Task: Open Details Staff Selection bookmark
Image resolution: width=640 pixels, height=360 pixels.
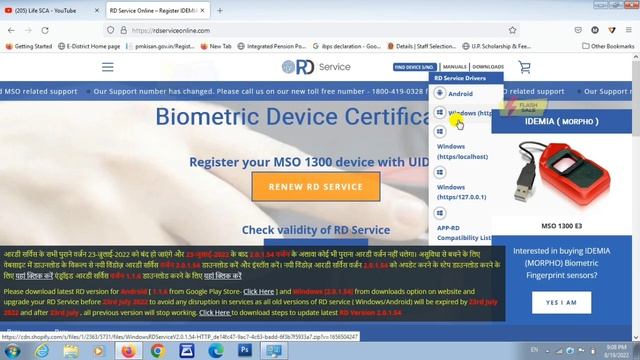Action: (x=422, y=46)
